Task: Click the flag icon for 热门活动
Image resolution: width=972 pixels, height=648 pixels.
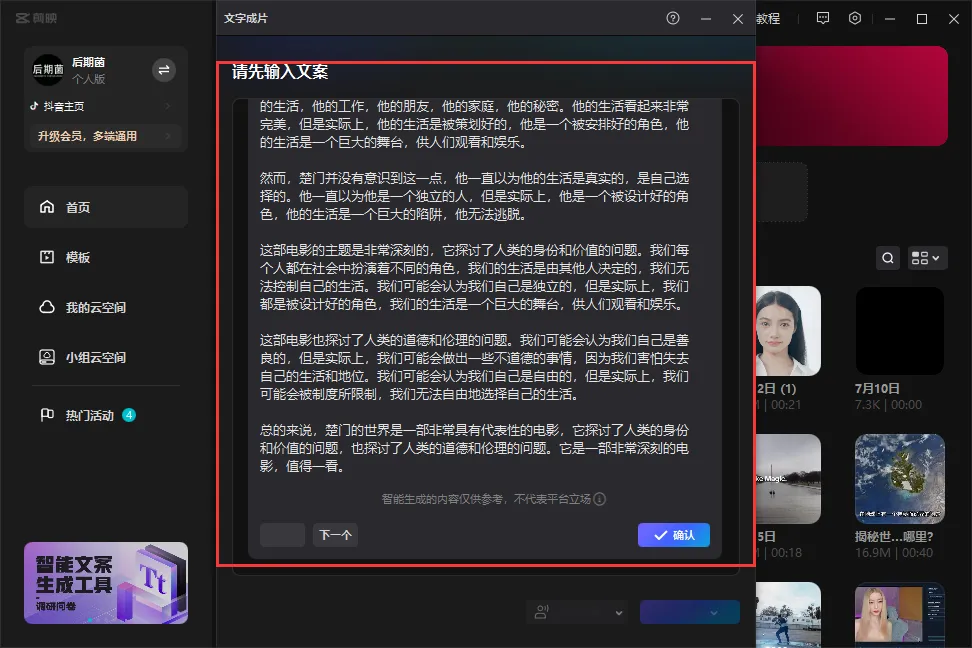Action: [47, 415]
